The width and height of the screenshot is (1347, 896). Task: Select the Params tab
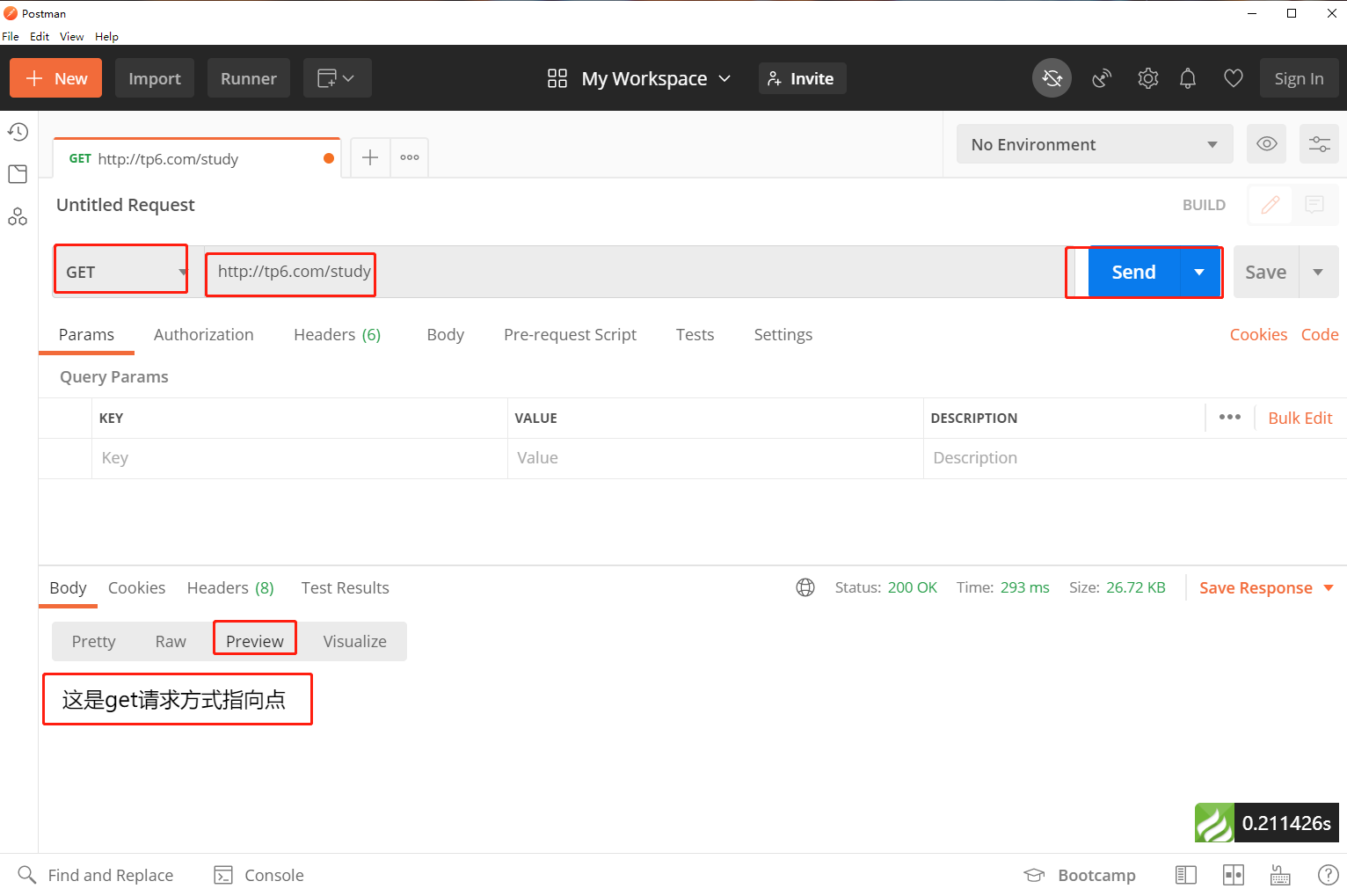click(x=86, y=334)
